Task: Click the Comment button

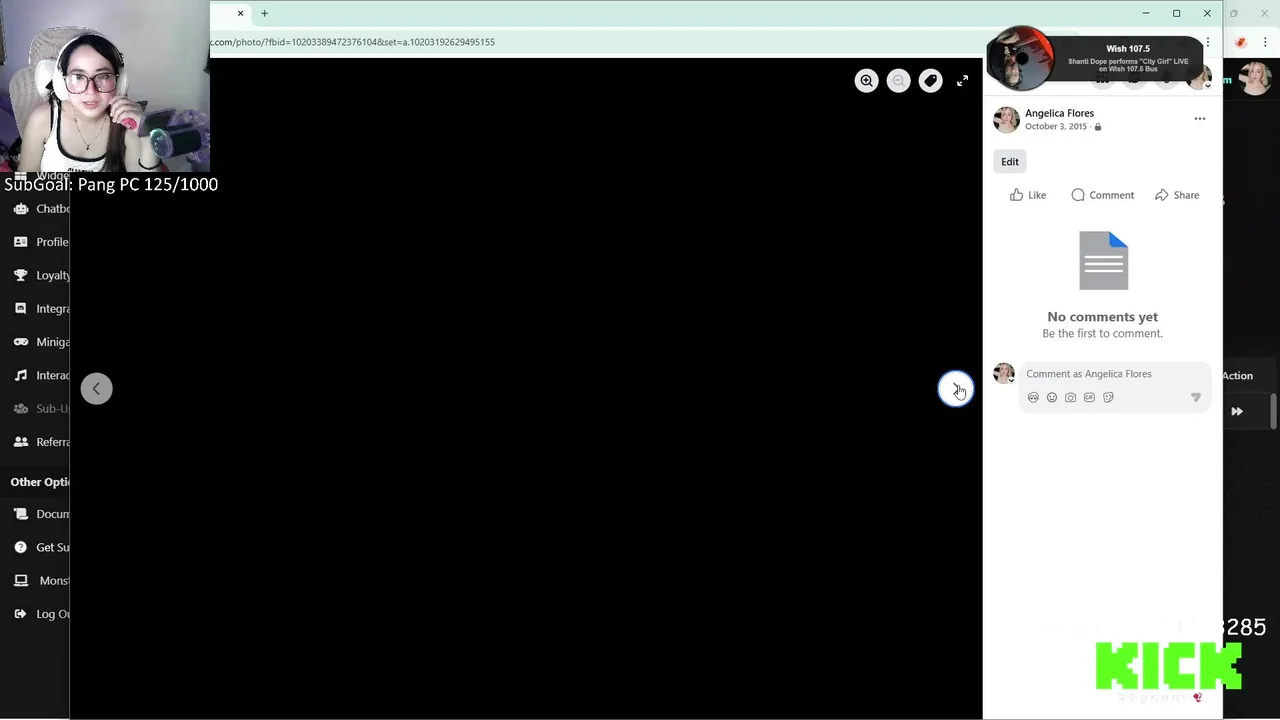Action: pyautogui.click(x=1102, y=195)
